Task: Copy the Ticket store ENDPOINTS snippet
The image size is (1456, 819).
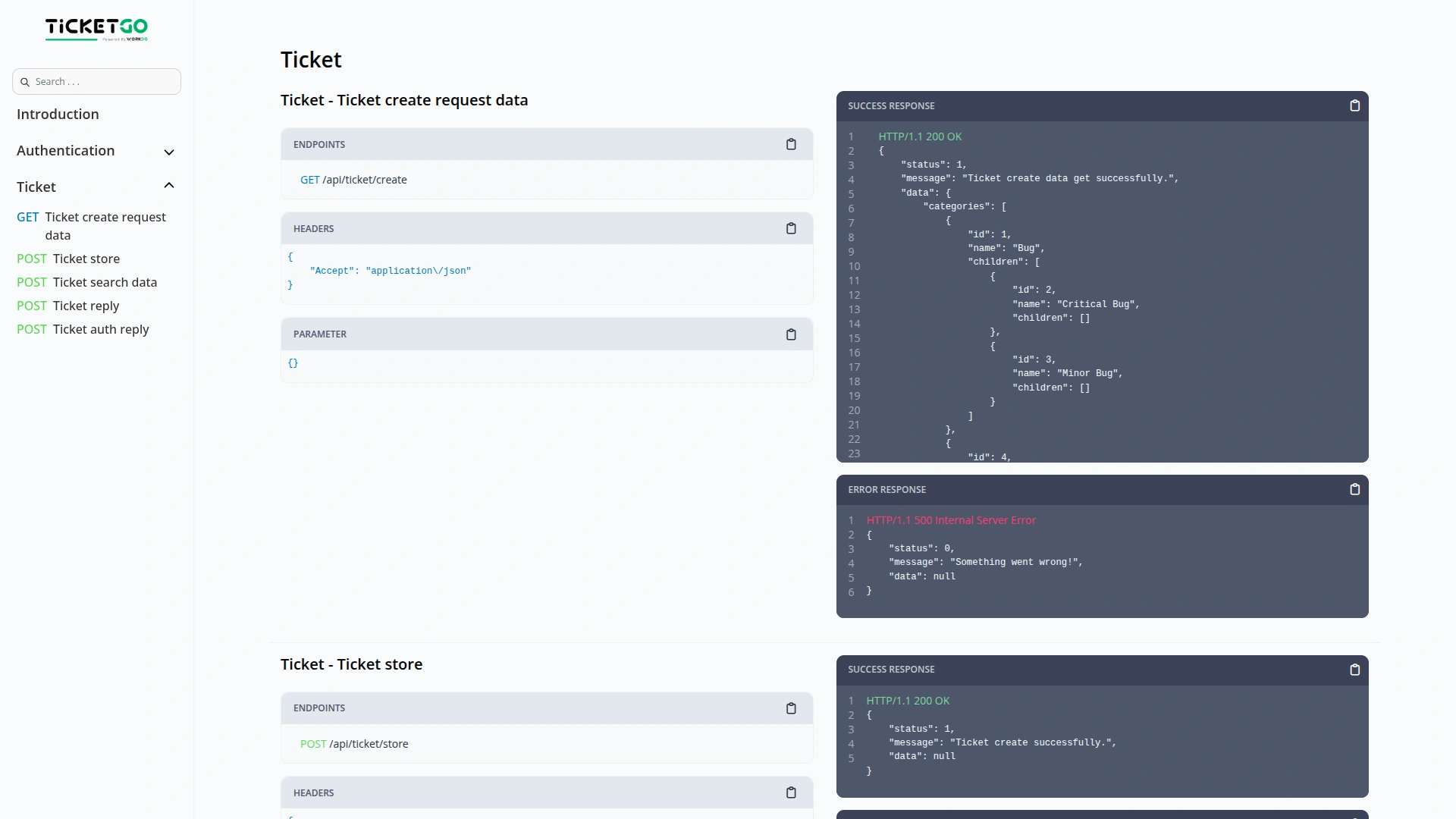Action: coord(792,708)
